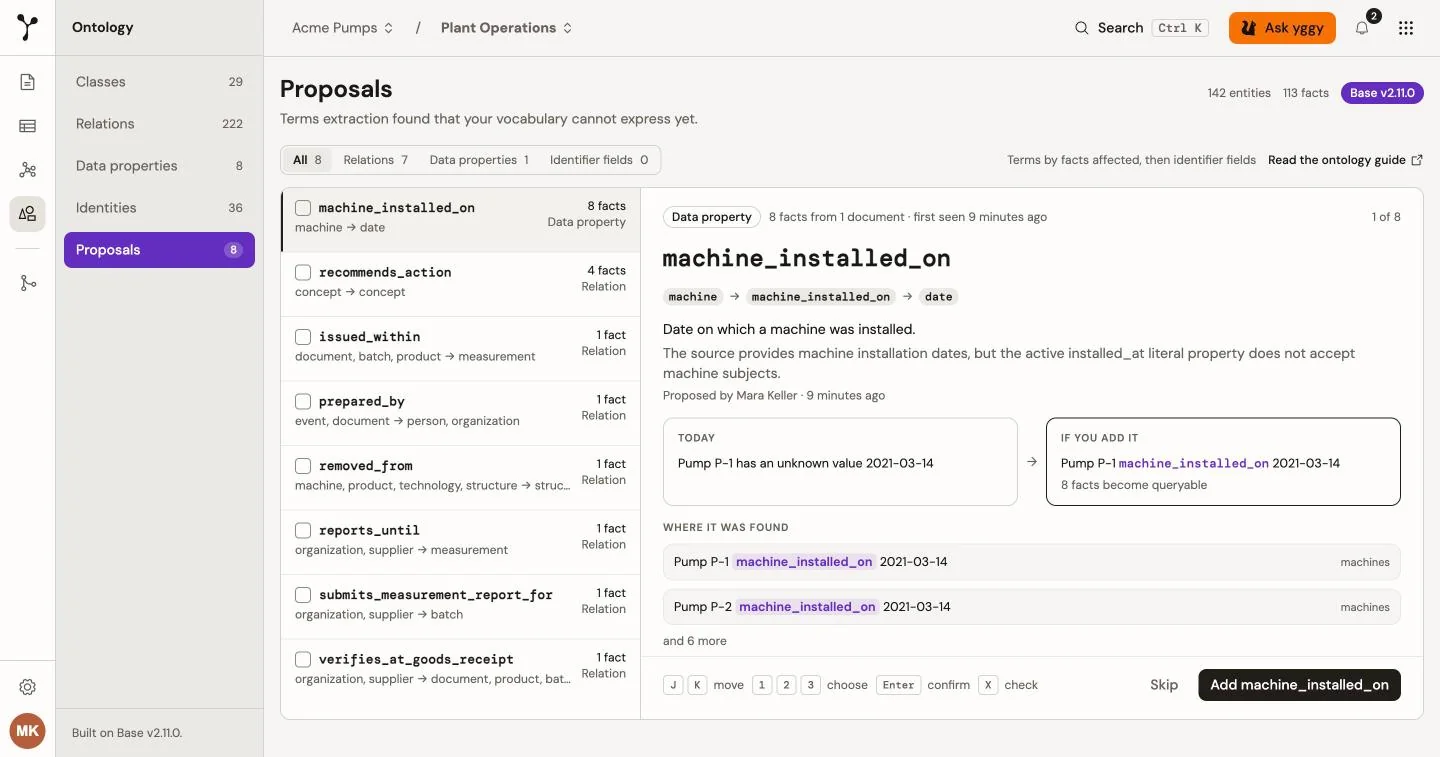Click the IF YOU ADD IT preview card
1440x757 pixels.
(1223, 462)
